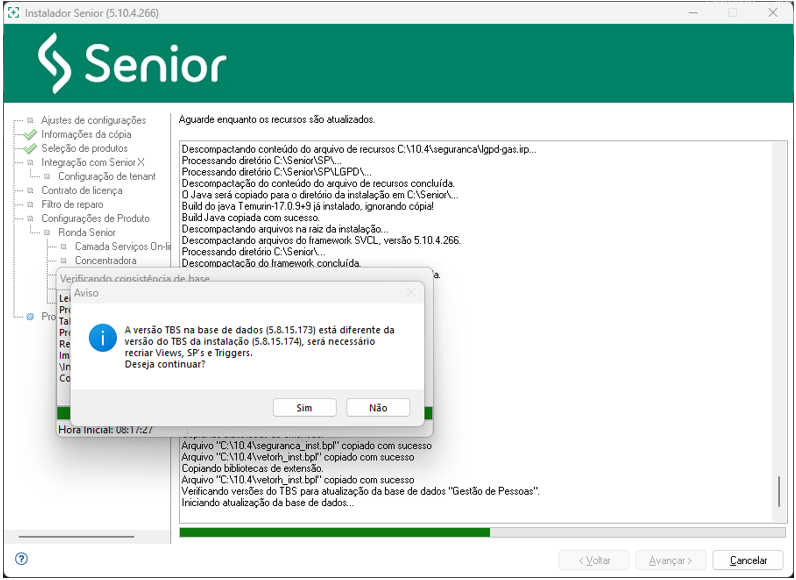Click the Senior logo in the banner
The image size is (796, 580).
[132, 63]
